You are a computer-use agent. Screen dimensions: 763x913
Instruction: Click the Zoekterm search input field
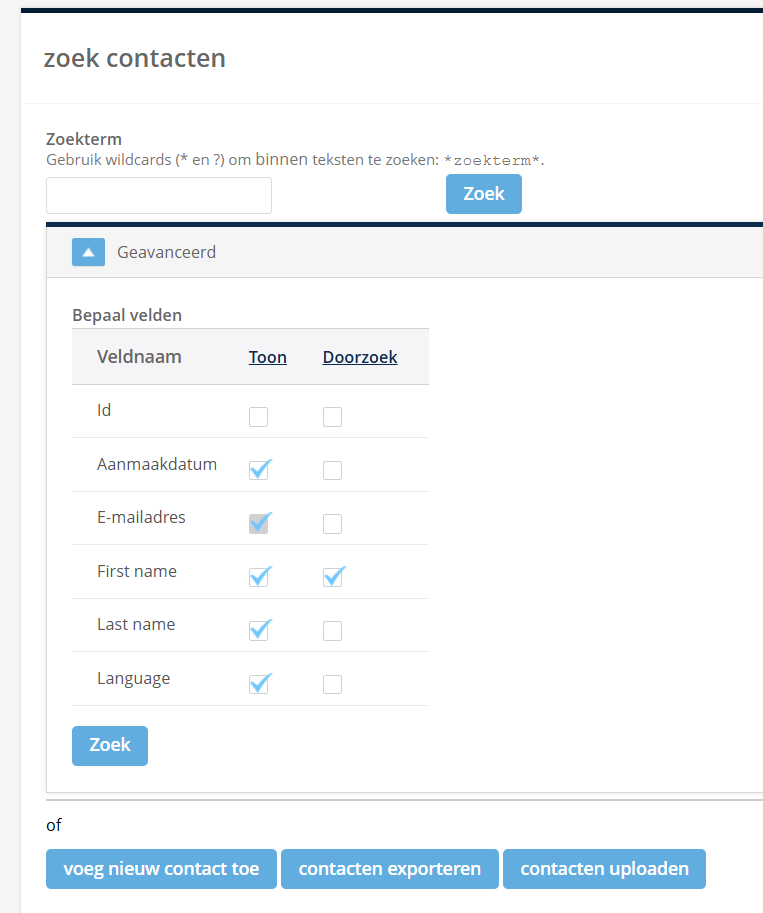pyautogui.click(x=158, y=195)
